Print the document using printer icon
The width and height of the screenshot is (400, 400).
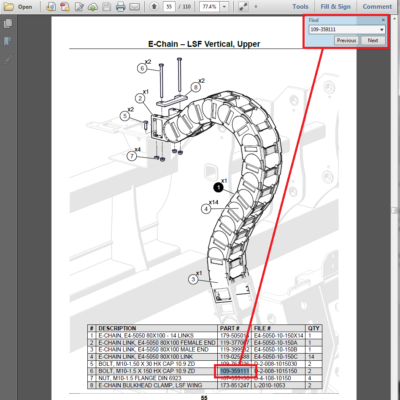[x=120, y=6]
